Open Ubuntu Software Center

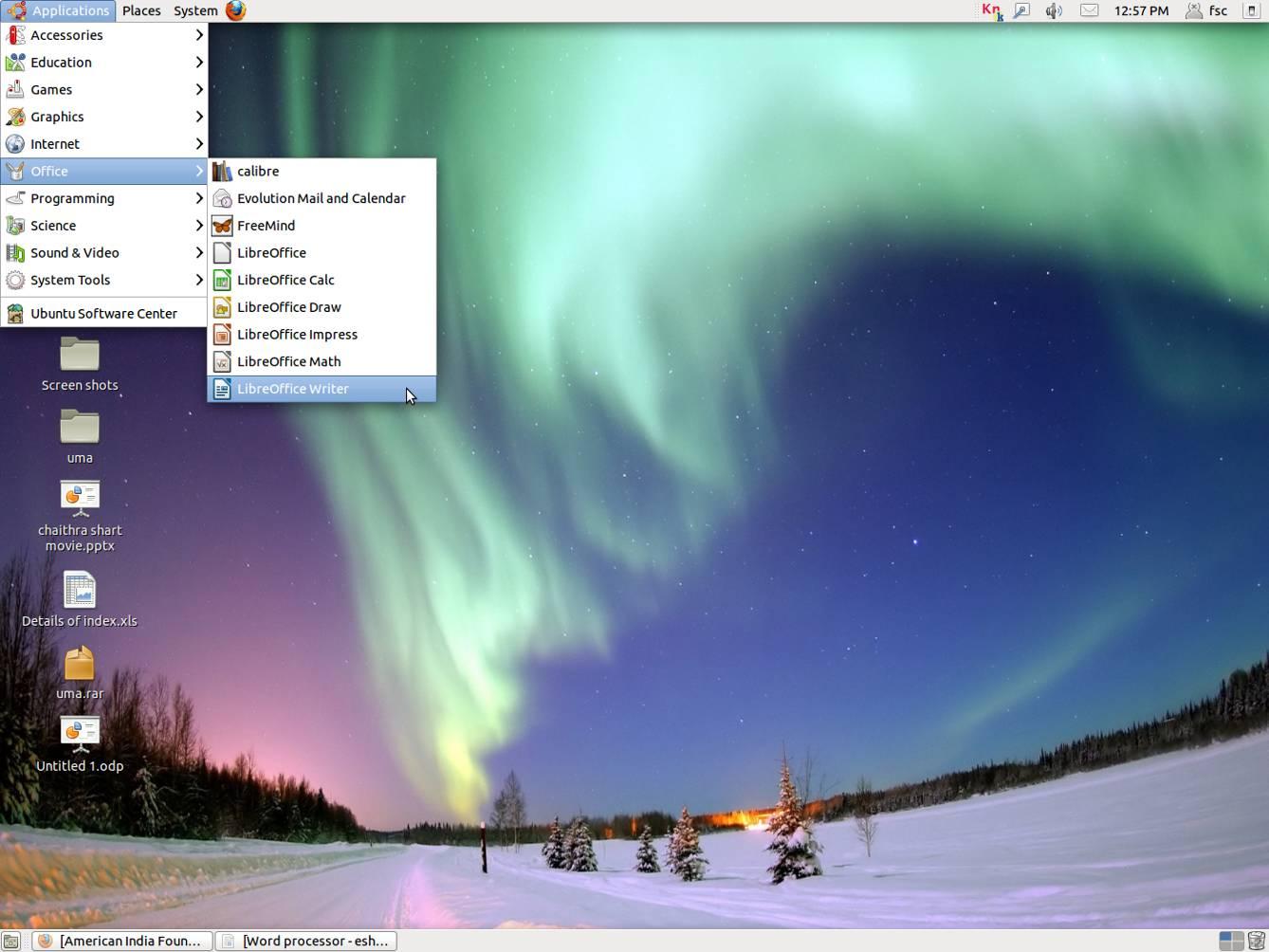tap(103, 313)
